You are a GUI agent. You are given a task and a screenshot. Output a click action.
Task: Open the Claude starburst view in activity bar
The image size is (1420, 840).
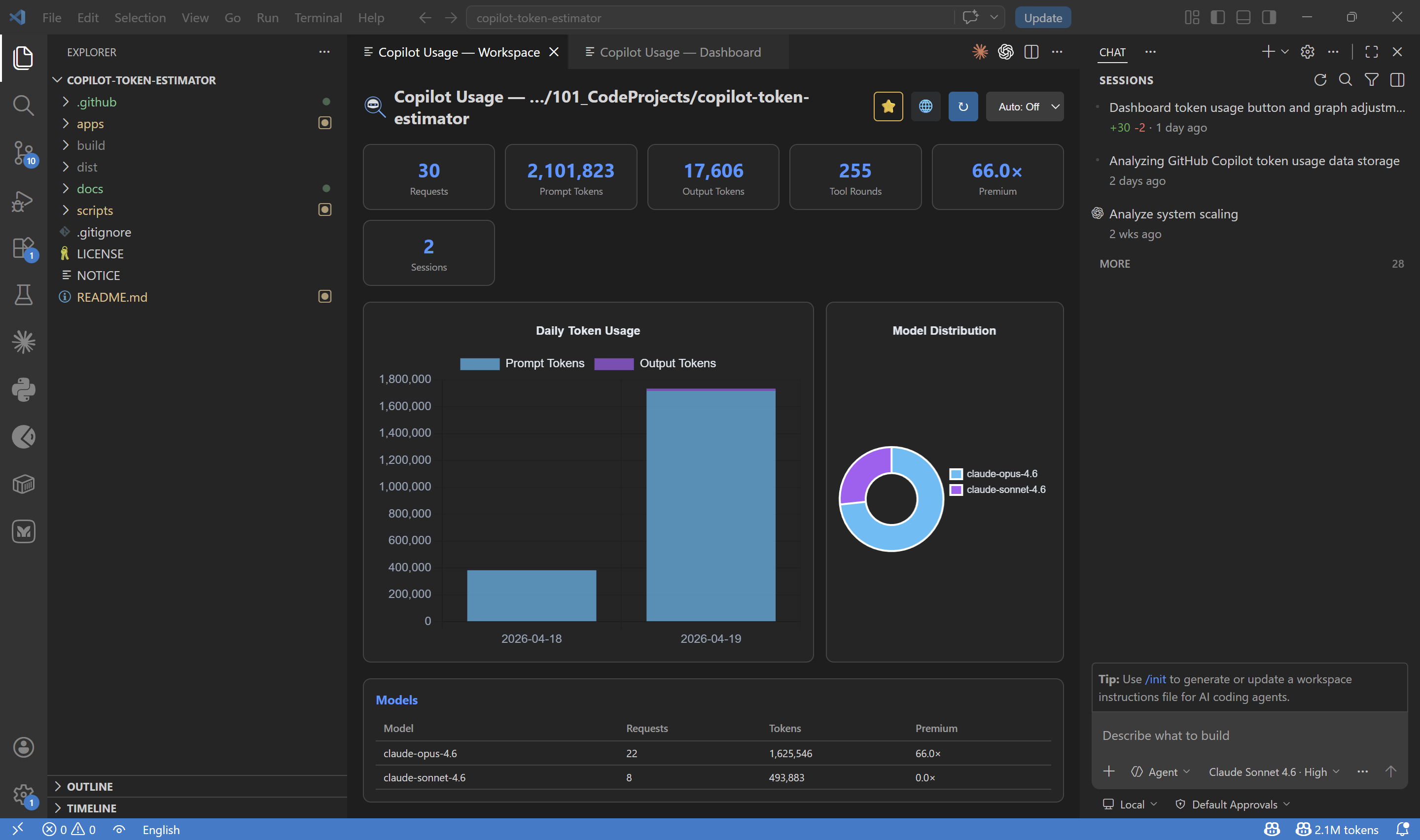23,342
